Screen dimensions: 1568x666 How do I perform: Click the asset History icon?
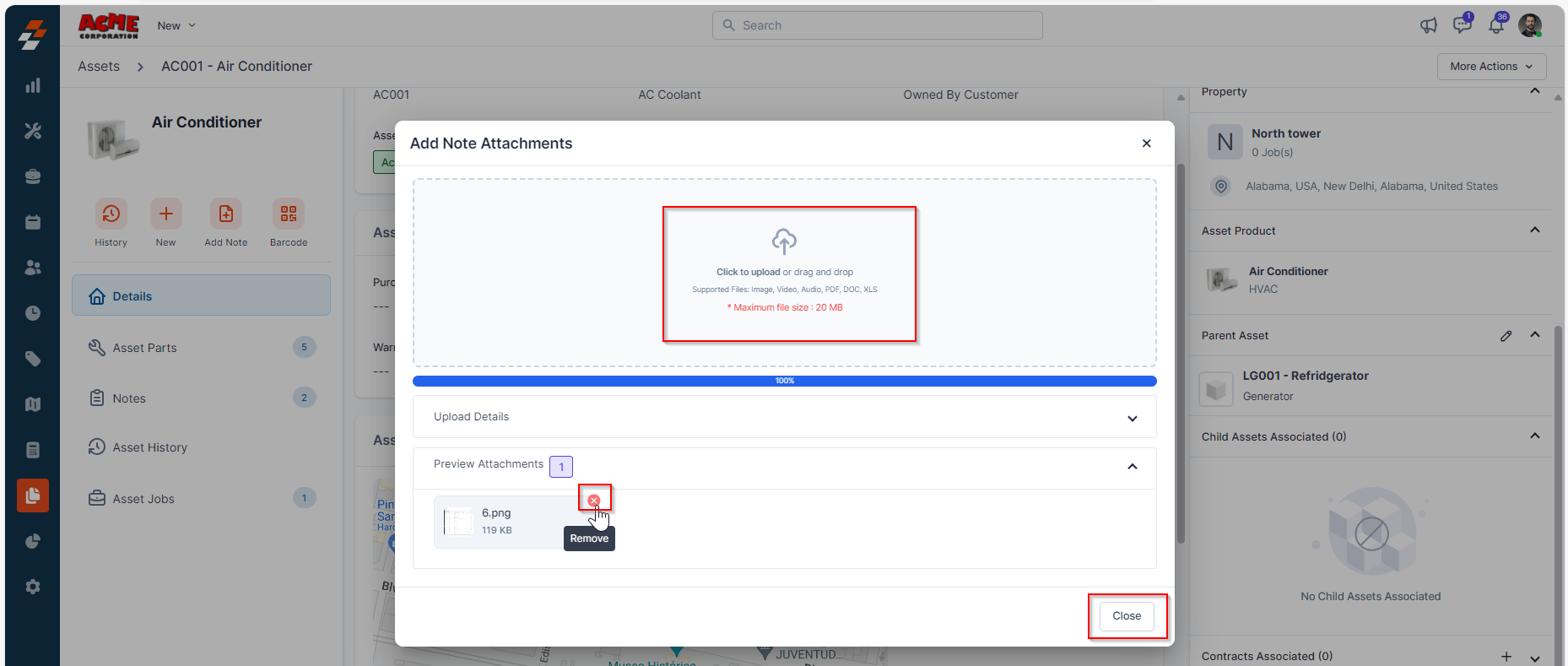click(x=111, y=214)
